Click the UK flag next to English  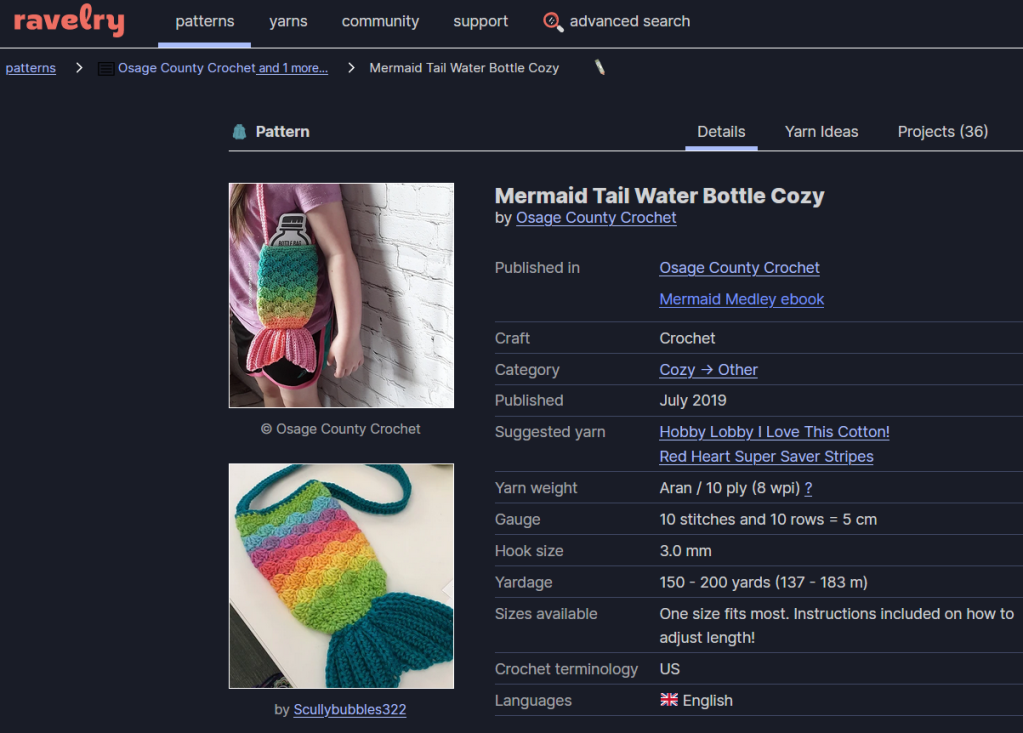(x=669, y=700)
